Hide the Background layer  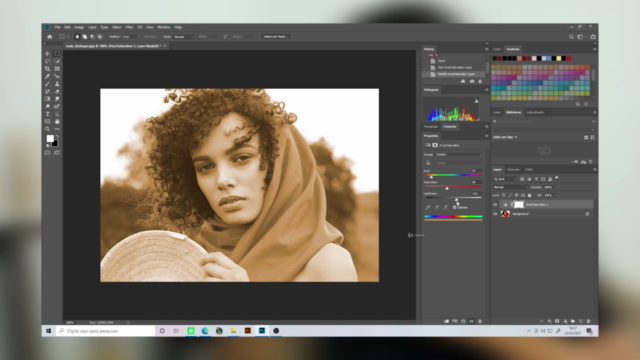(496, 214)
